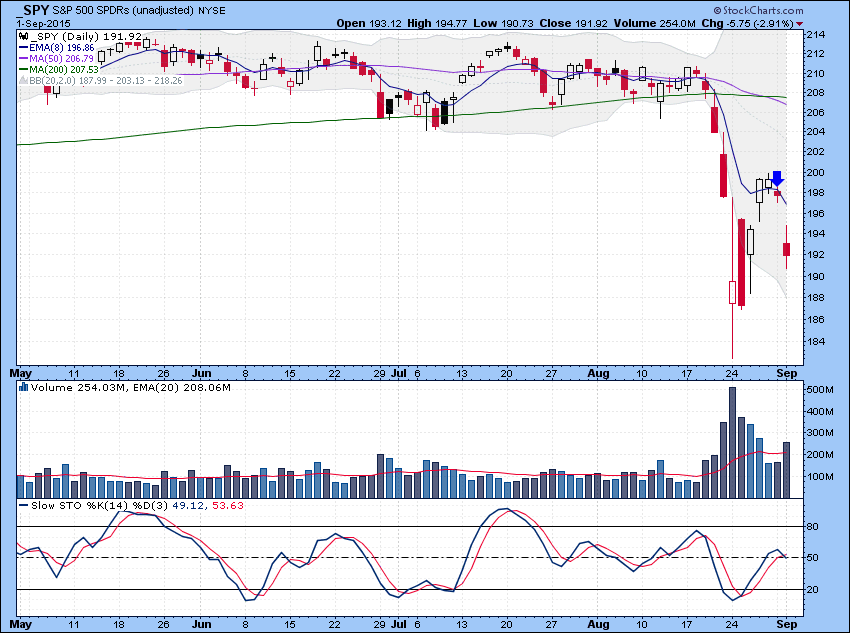
Task: Click the _SPY ticker symbol title
Action: coord(34,10)
